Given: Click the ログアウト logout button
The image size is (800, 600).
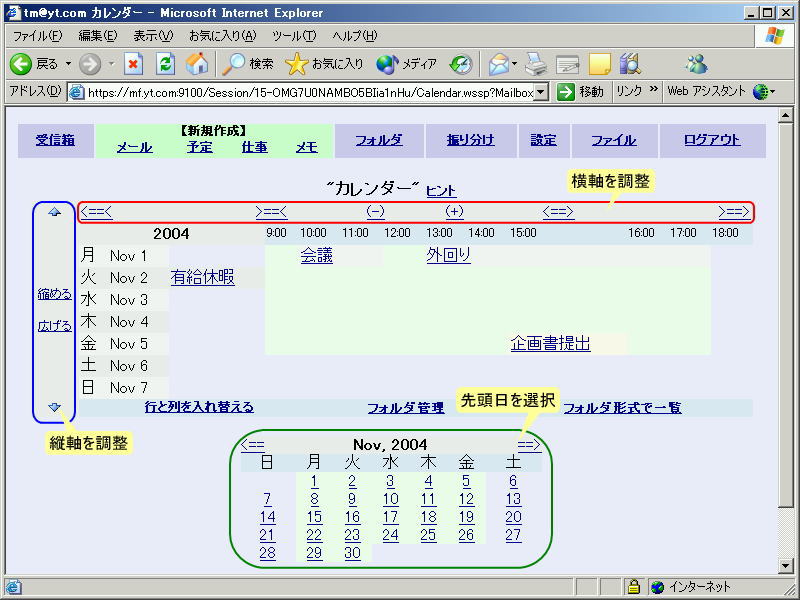Looking at the screenshot, I should click(712, 140).
